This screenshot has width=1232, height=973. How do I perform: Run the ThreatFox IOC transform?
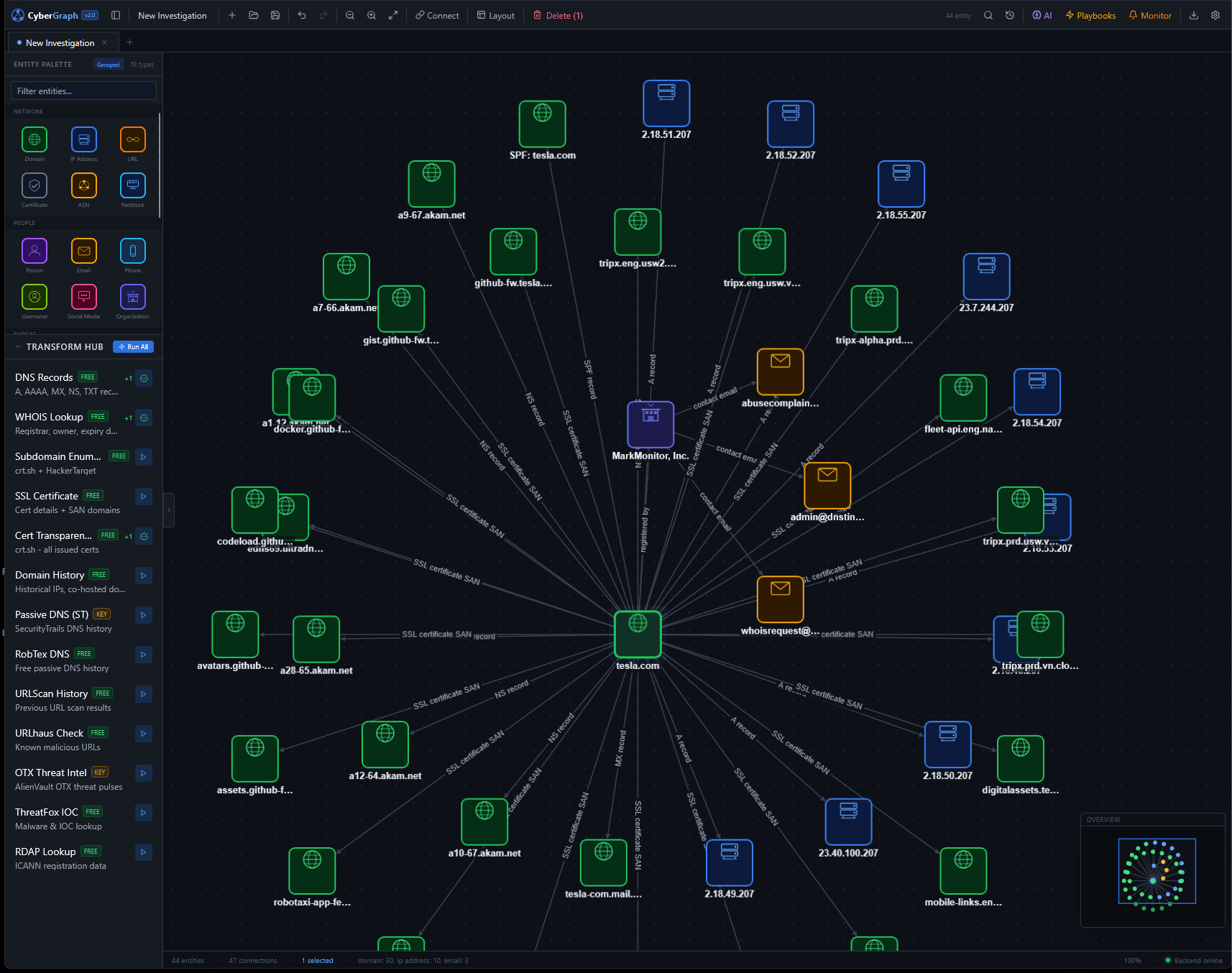click(144, 813)
